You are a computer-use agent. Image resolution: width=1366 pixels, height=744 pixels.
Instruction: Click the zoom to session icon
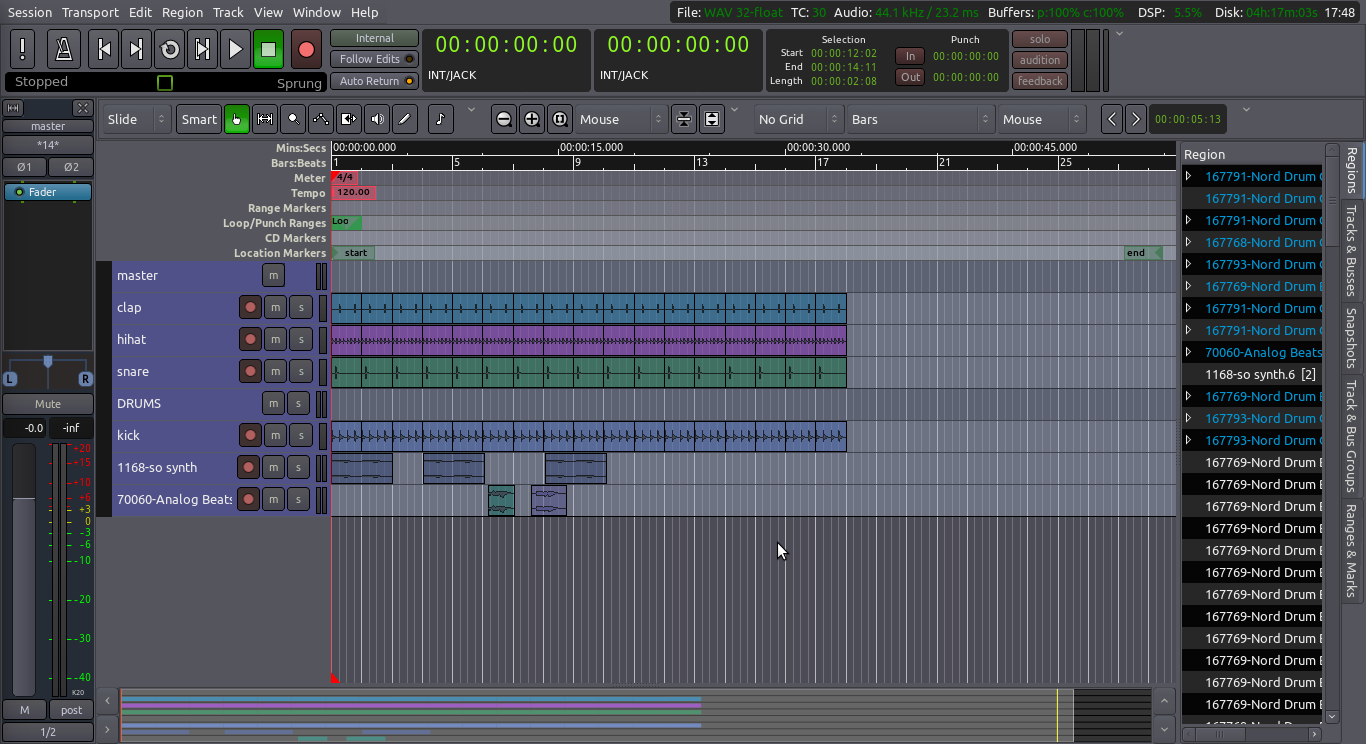(560, 119)
